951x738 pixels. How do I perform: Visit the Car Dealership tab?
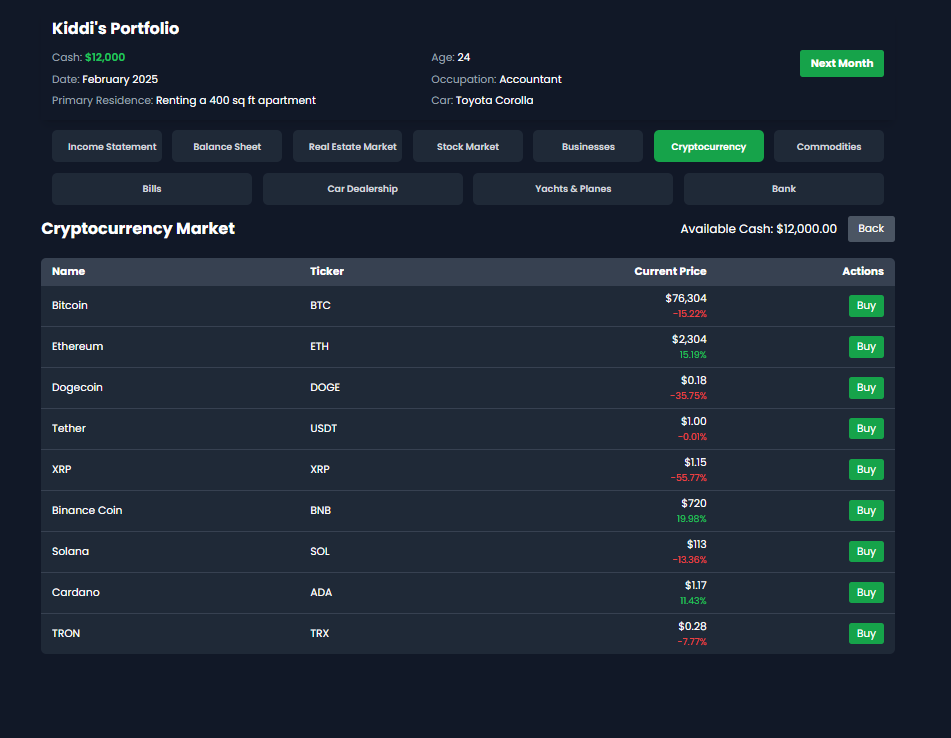pyautogui.click(x=363, y=189)
